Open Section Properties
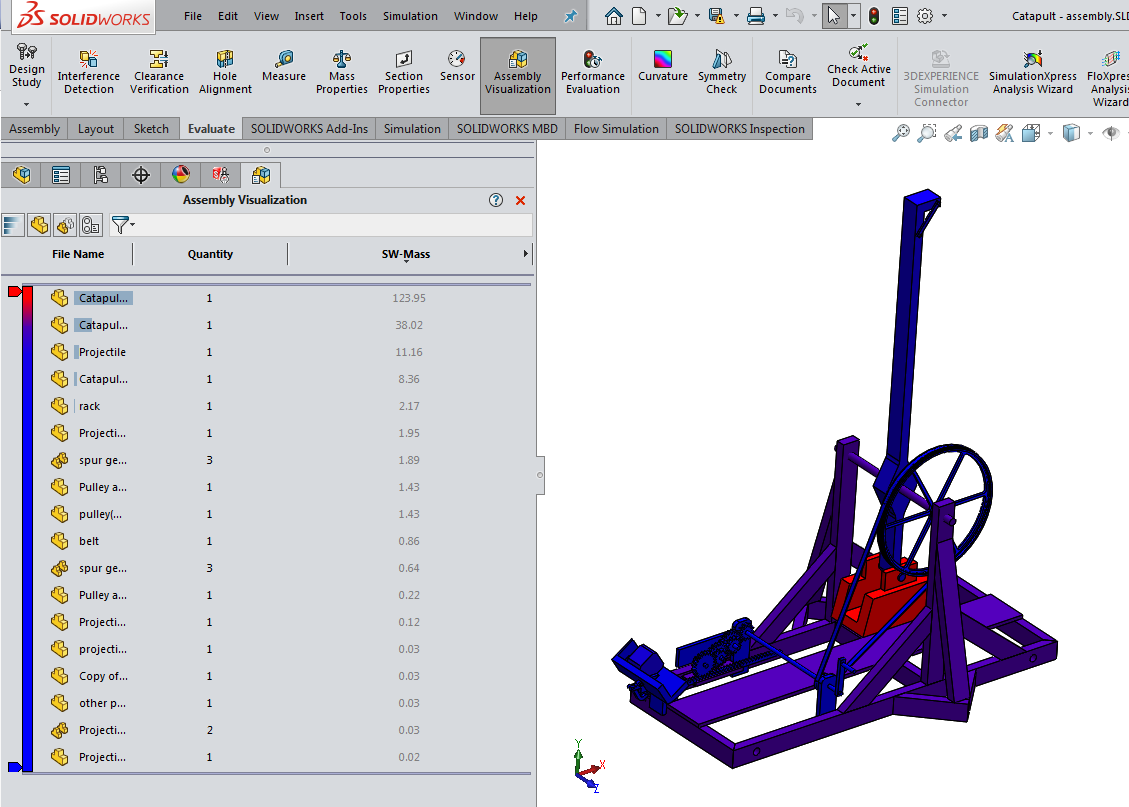This screenshot has height=807, width=1129. 403,73
